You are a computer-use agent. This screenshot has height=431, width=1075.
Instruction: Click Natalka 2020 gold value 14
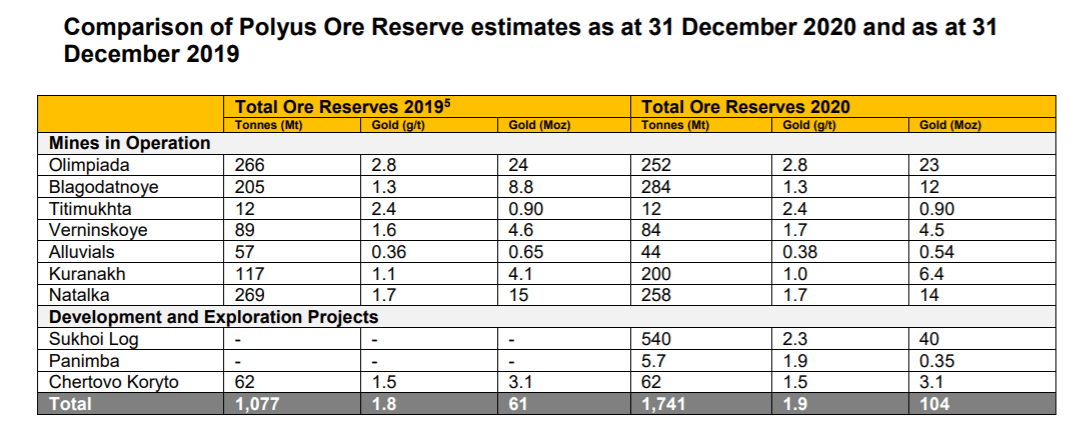click(x=929, y=295)
